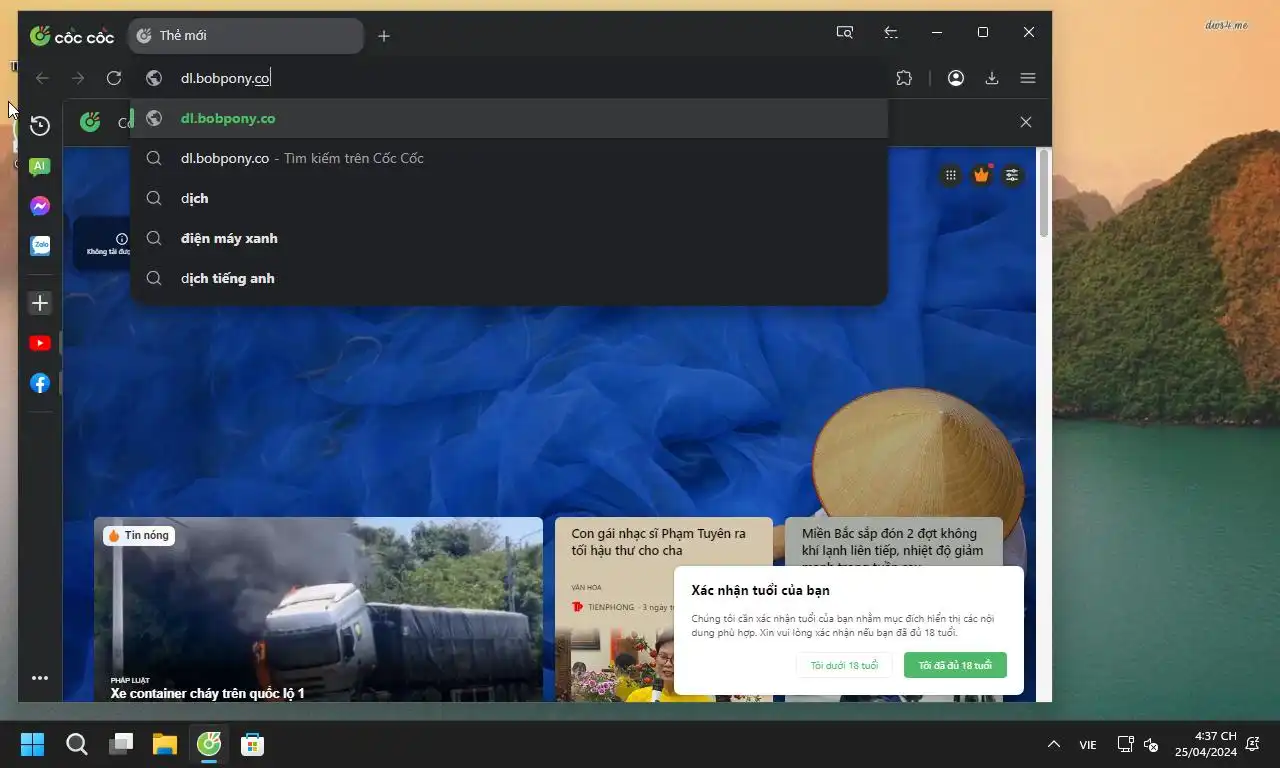The width and height of the screenshot is (1280, 768).
Task: Select the 'điện máy xanh' suggestion
Action: (510, 238)
